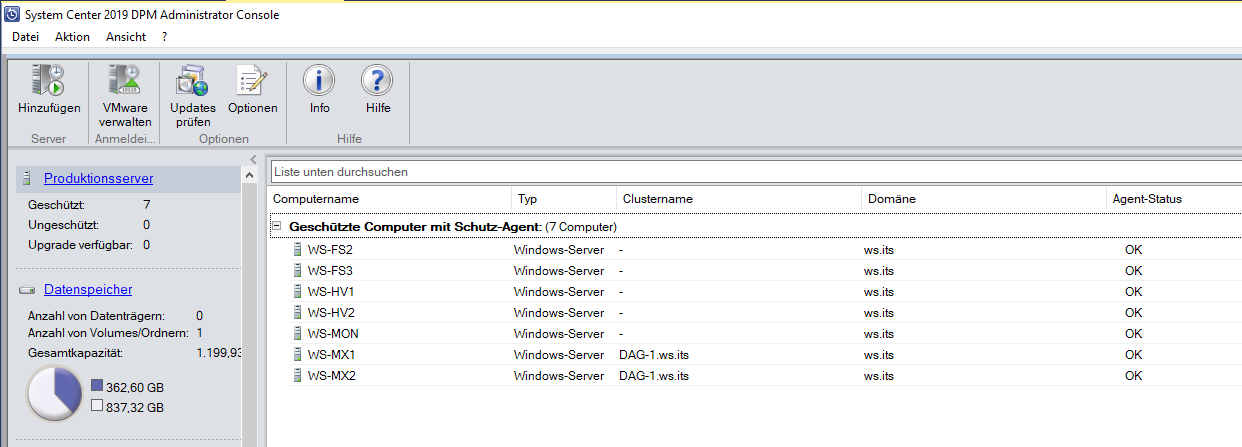Click the Info icon
This screenshot has height=447, width=1242.
point(319,82)
